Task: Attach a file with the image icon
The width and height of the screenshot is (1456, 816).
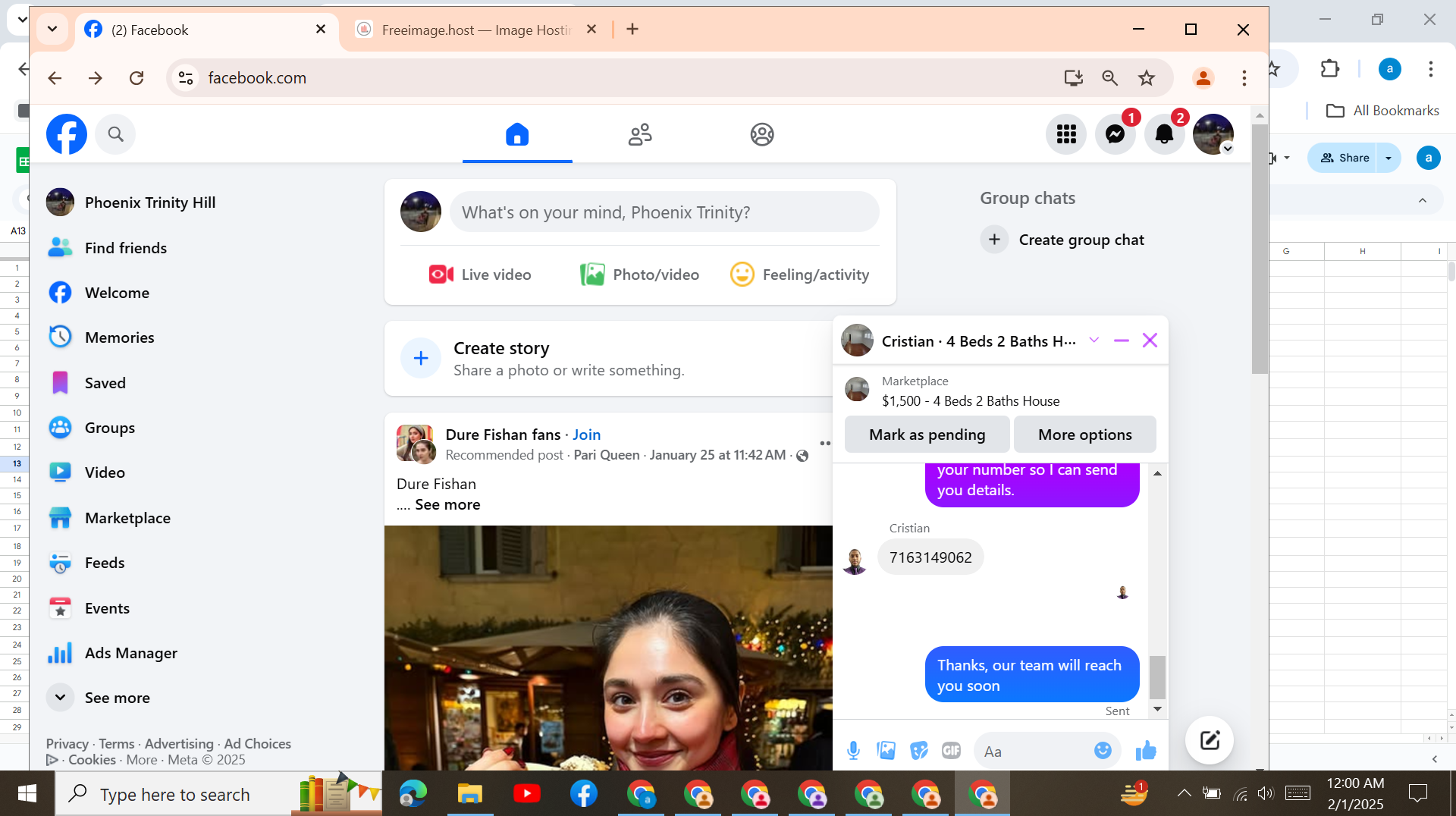Action: [886, 751]
